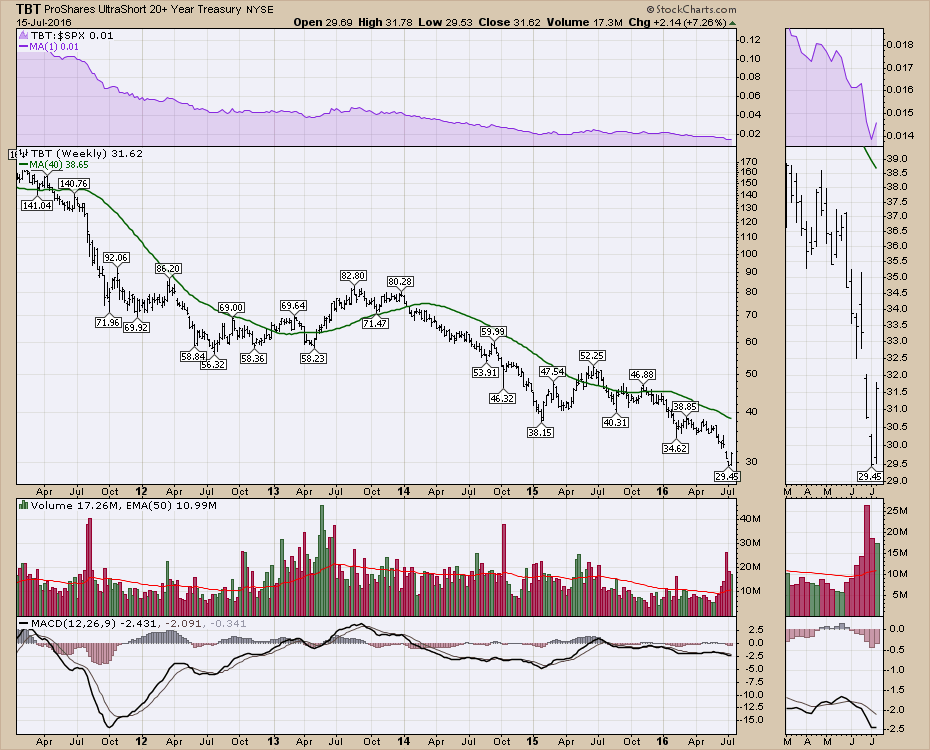930x750 pixels.
Task: Click the 29.45 annotation in the right zoom panel
Action: tap(870, 476)
